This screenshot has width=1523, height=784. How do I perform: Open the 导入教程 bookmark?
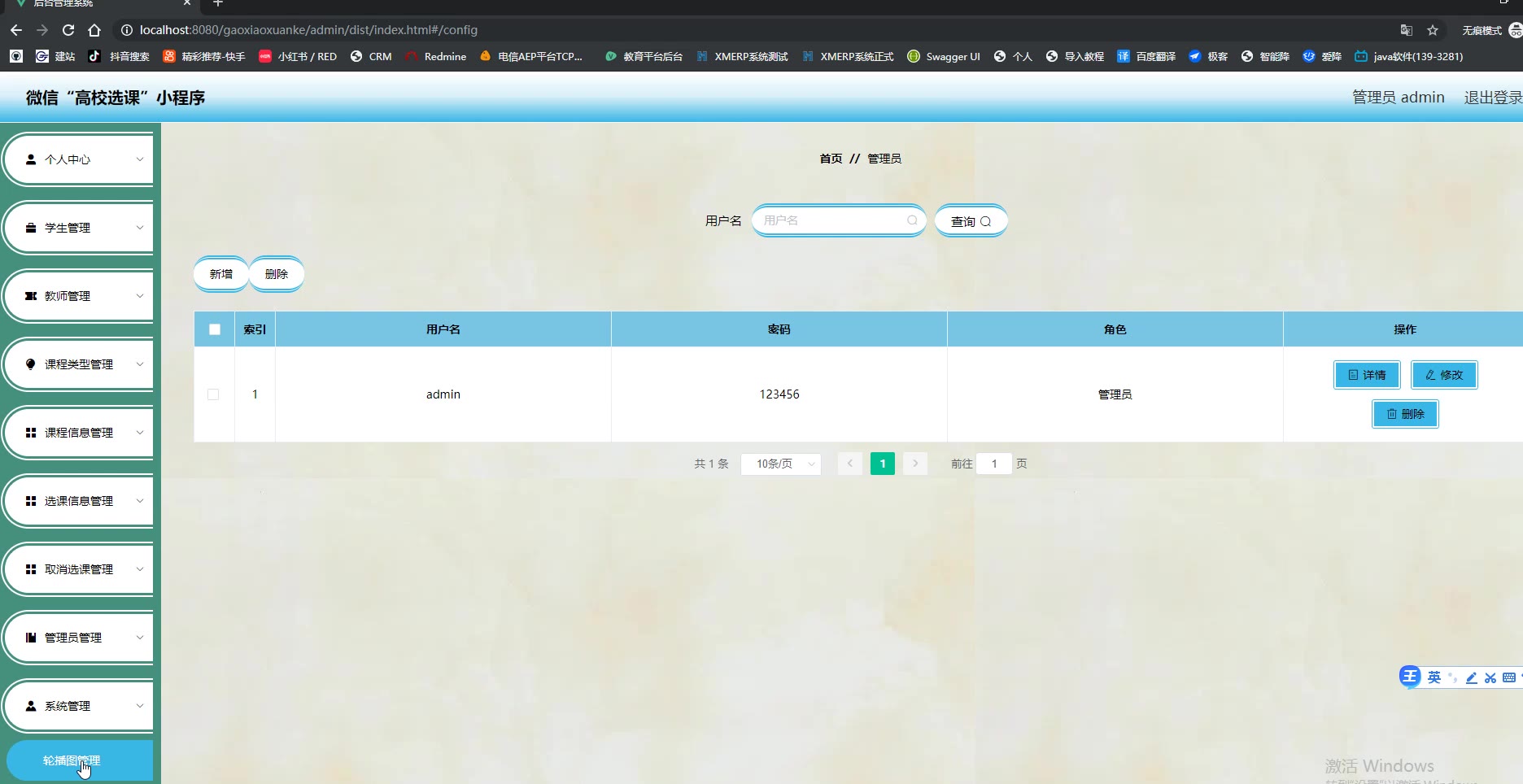(1075, 56)
